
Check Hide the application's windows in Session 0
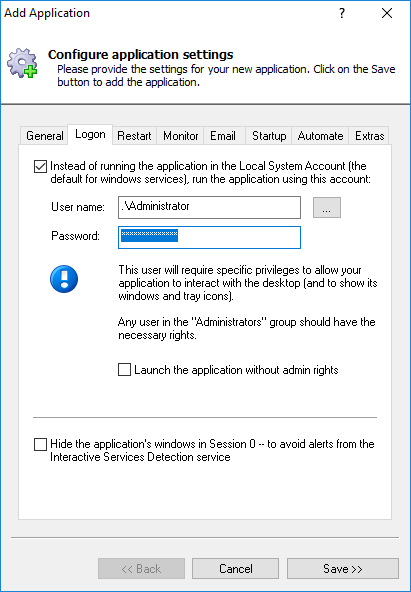tap(40, 444)
